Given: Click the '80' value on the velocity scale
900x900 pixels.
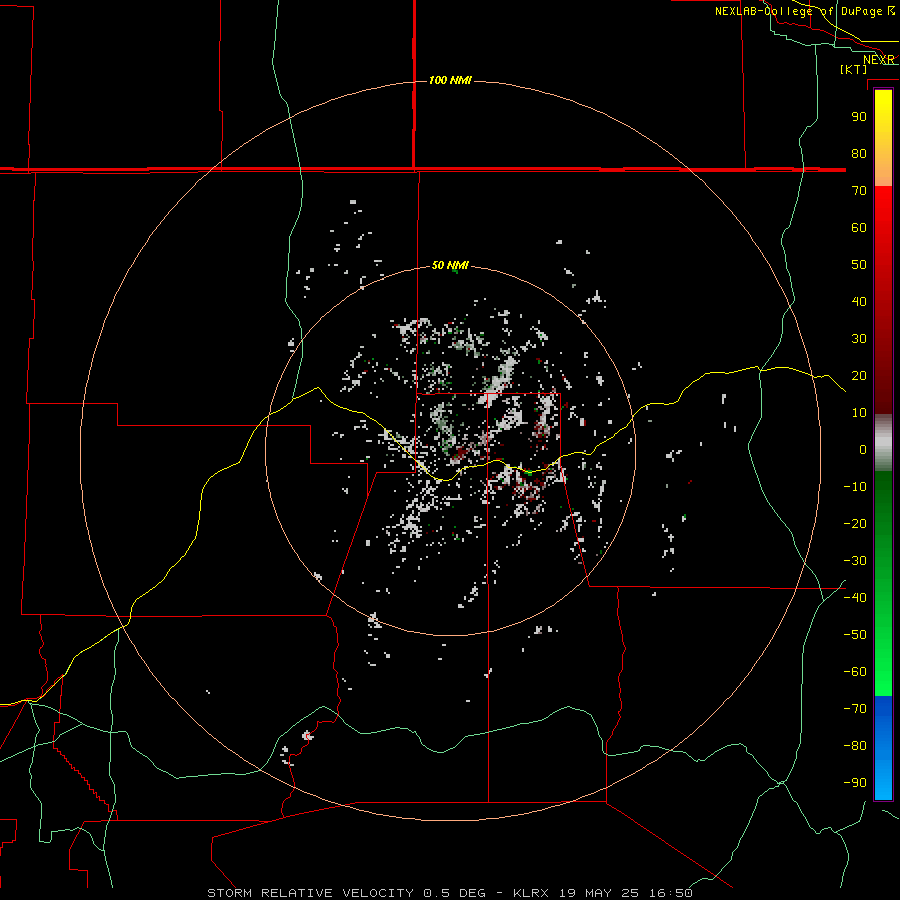Looking at the screenshot, I should coord(859,153).
